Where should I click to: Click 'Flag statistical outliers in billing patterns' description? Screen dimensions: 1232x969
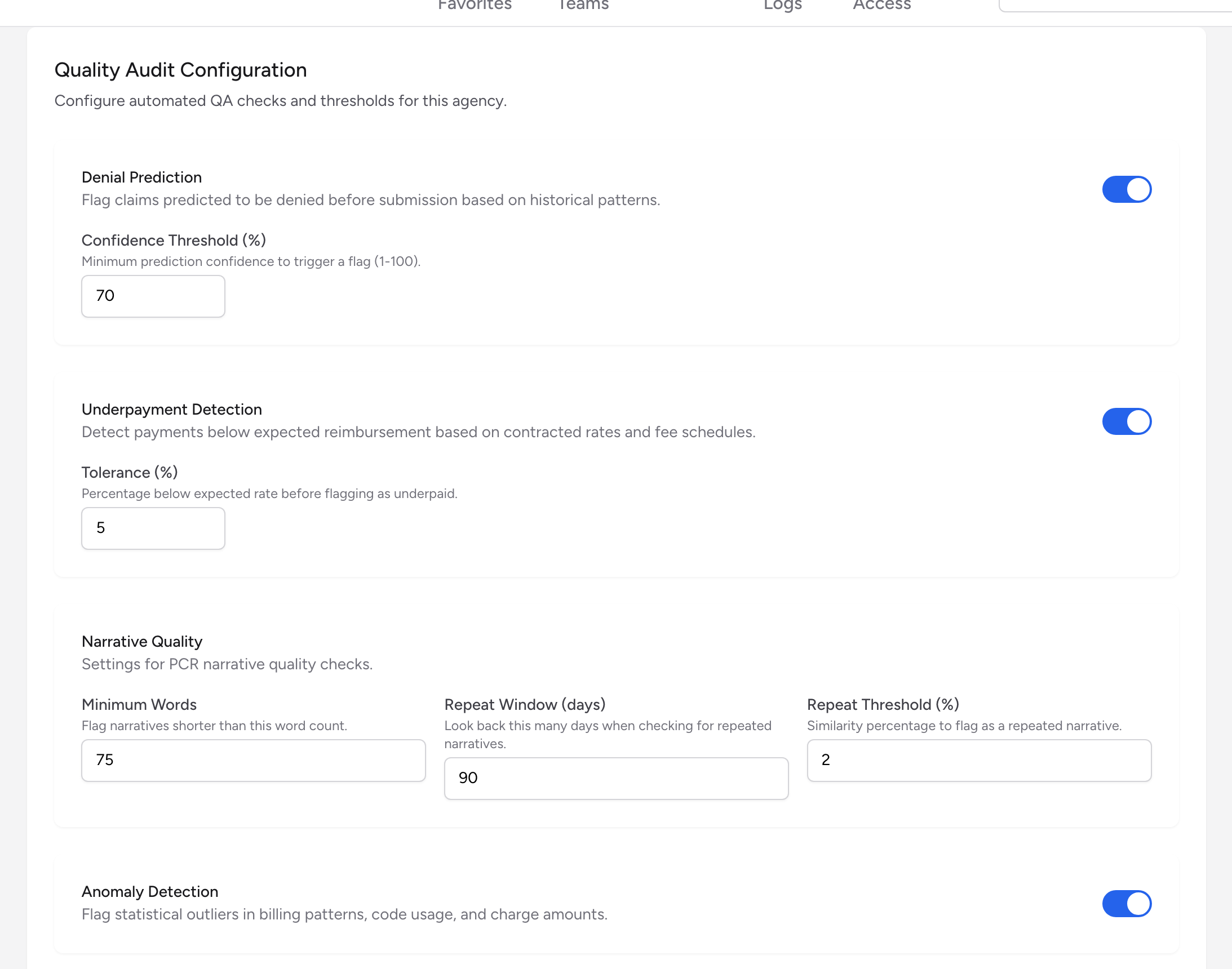coord(344,914)
